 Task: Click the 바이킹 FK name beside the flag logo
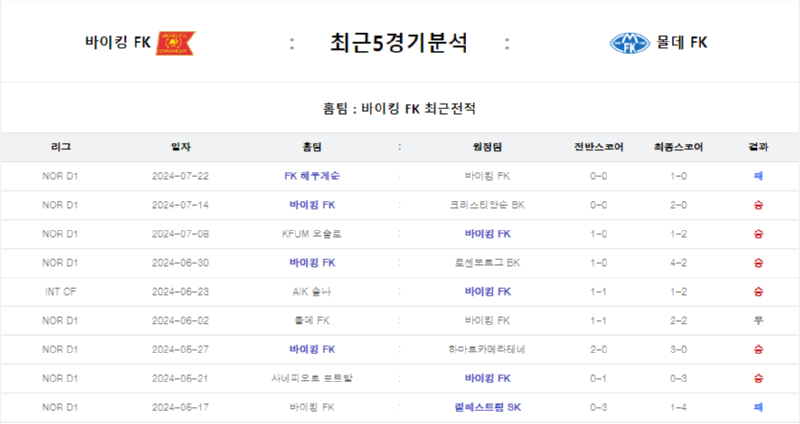[x=118, y=42]
